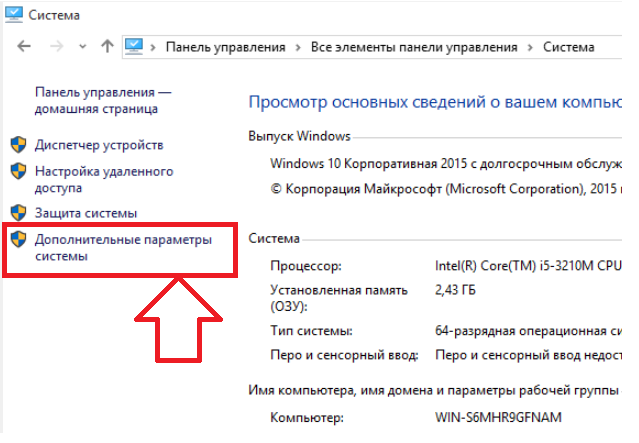
Task: Click the Выпуск Windows section label
Action: (x=300, y=136)
